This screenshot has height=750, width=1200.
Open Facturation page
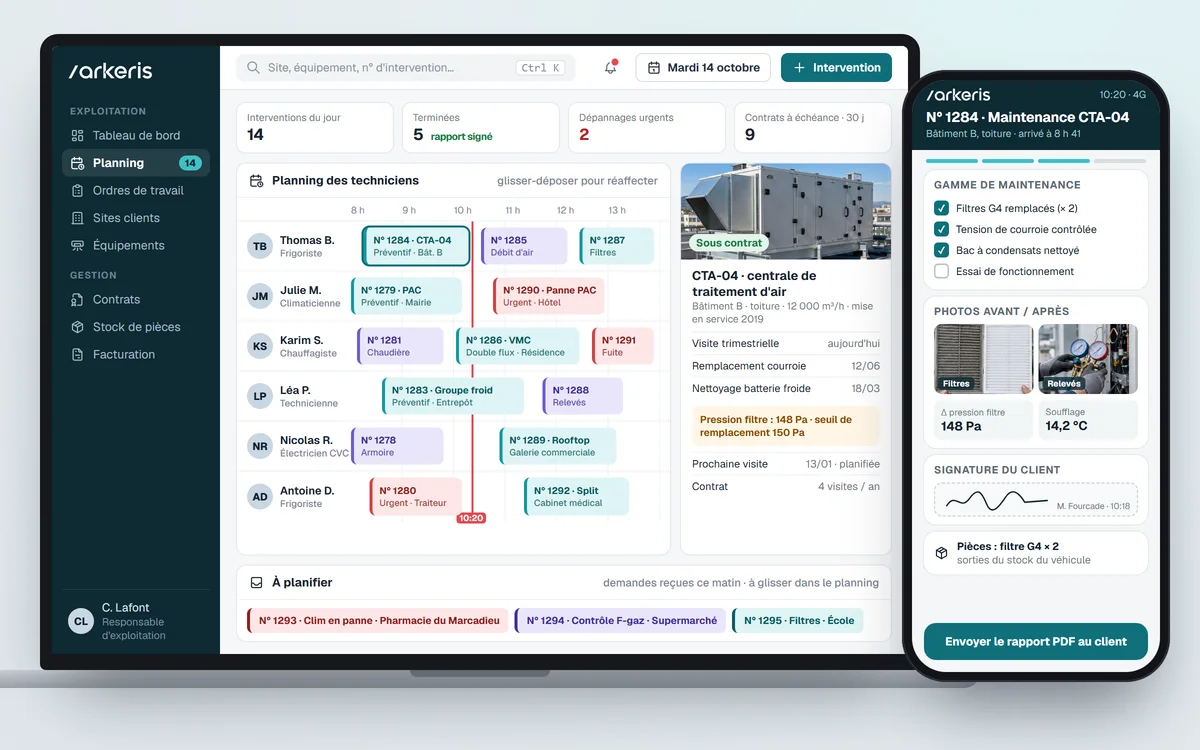136,355
